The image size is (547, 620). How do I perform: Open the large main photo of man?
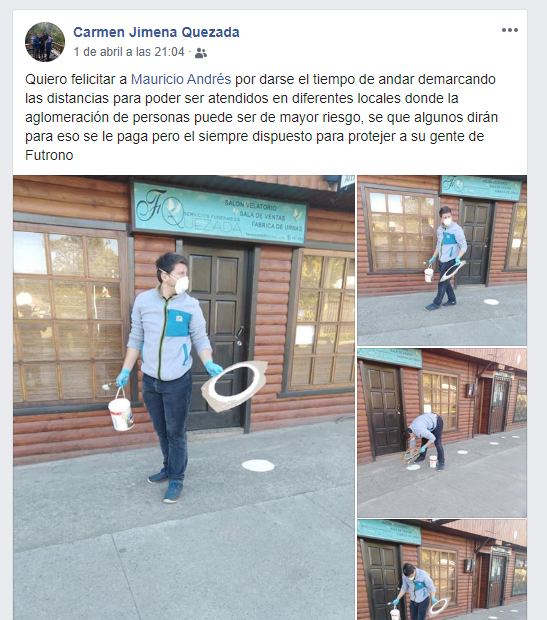click(184, 397)
